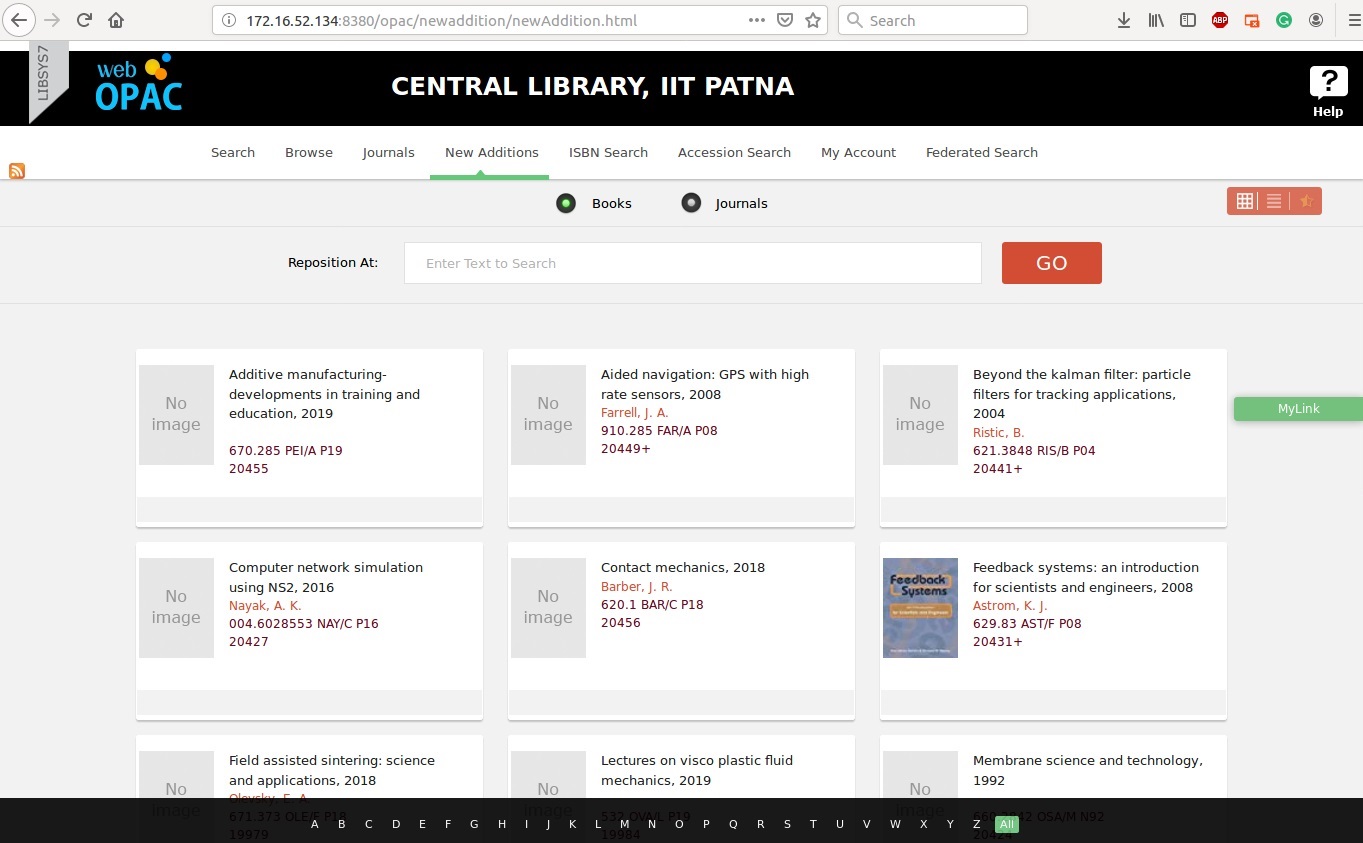Open the Browse tab
The width and height of the screenshot is (1363, 843).
pyautogui.click(x=309, y=152)
